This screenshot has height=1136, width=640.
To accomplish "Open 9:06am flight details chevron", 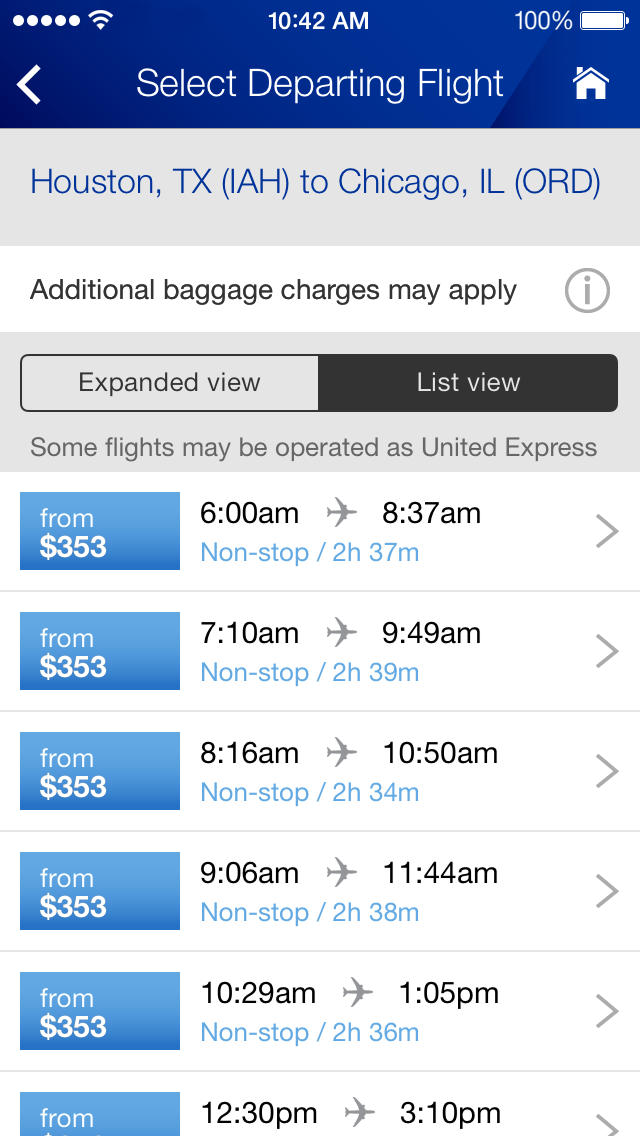I will pos(606,892).
